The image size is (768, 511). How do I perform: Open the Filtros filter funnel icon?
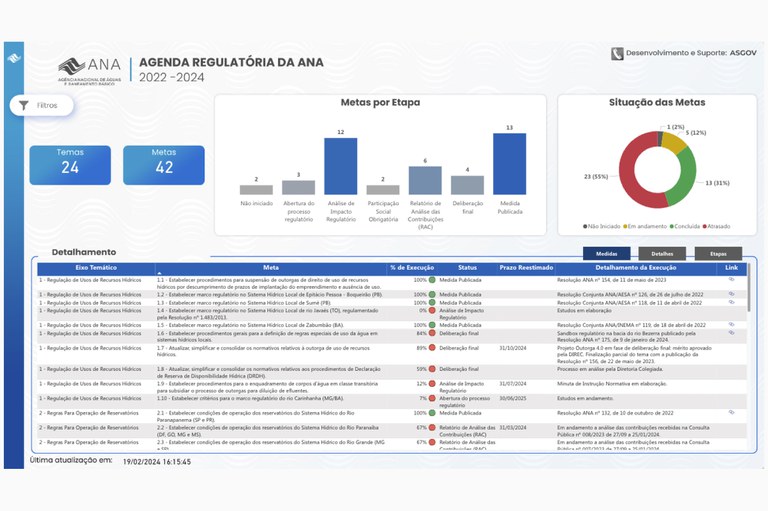pyautogui.click(x=24, y=105)
